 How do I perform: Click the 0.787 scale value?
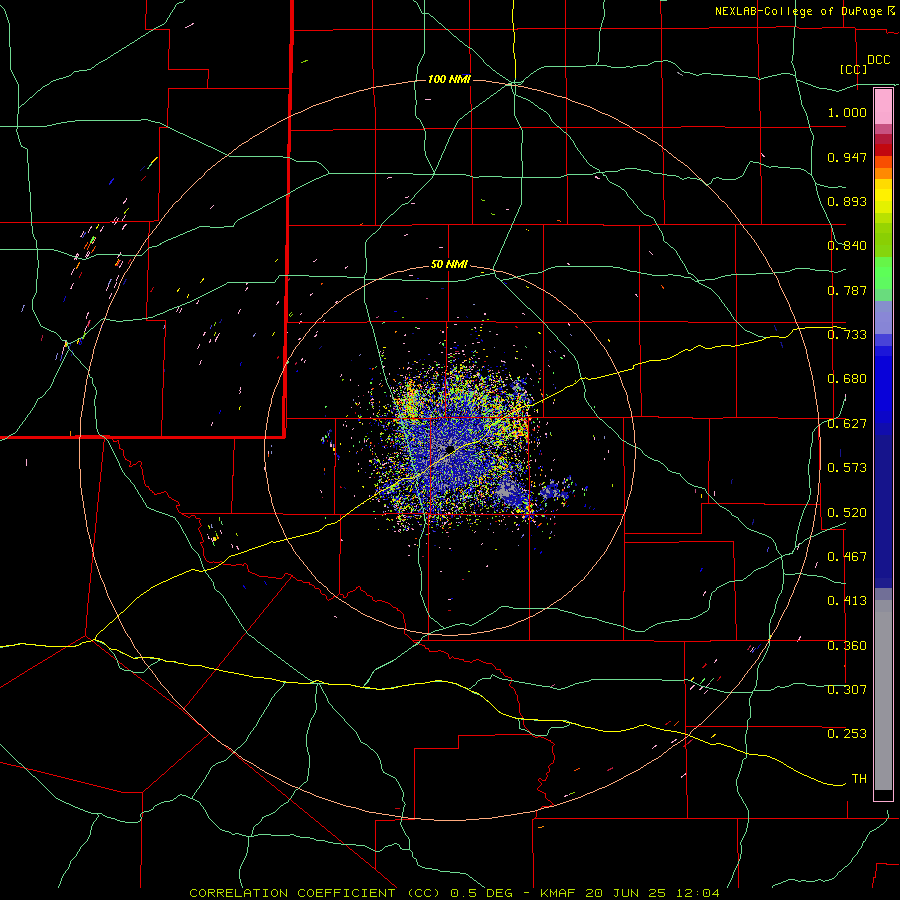pos(847,290)
